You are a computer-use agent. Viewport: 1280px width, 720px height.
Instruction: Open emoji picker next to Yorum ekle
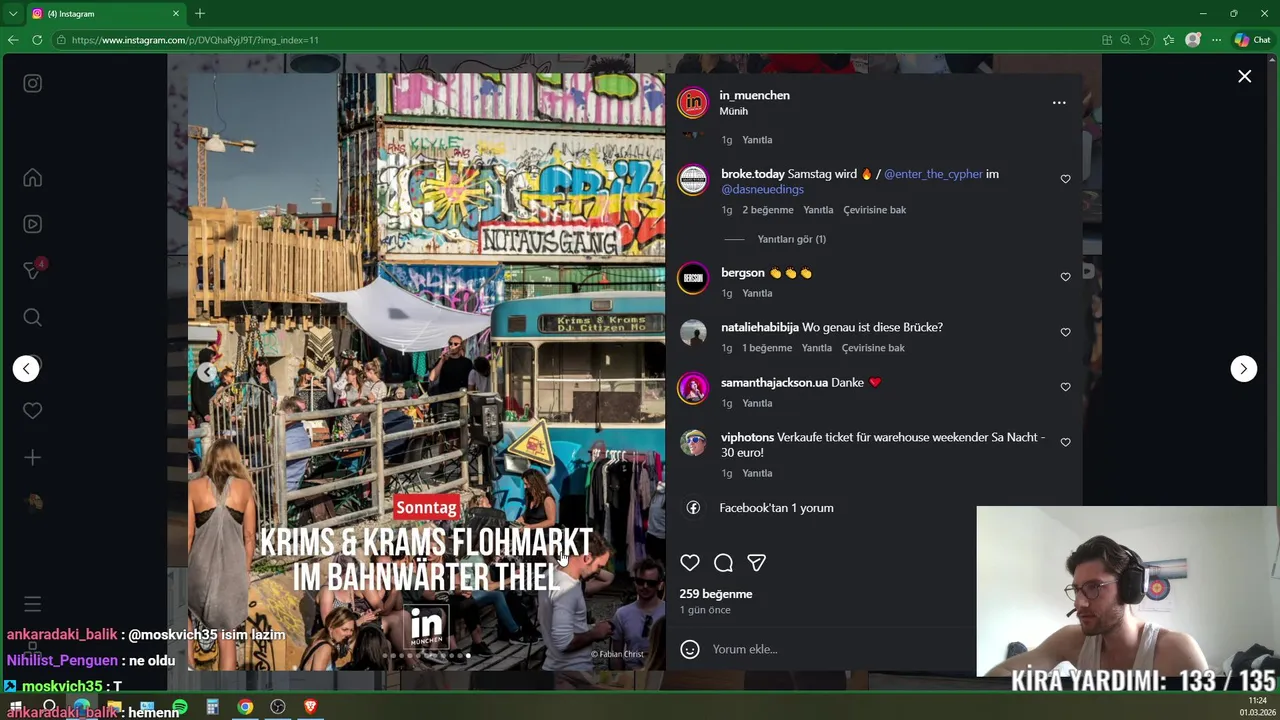coord(690,649)
